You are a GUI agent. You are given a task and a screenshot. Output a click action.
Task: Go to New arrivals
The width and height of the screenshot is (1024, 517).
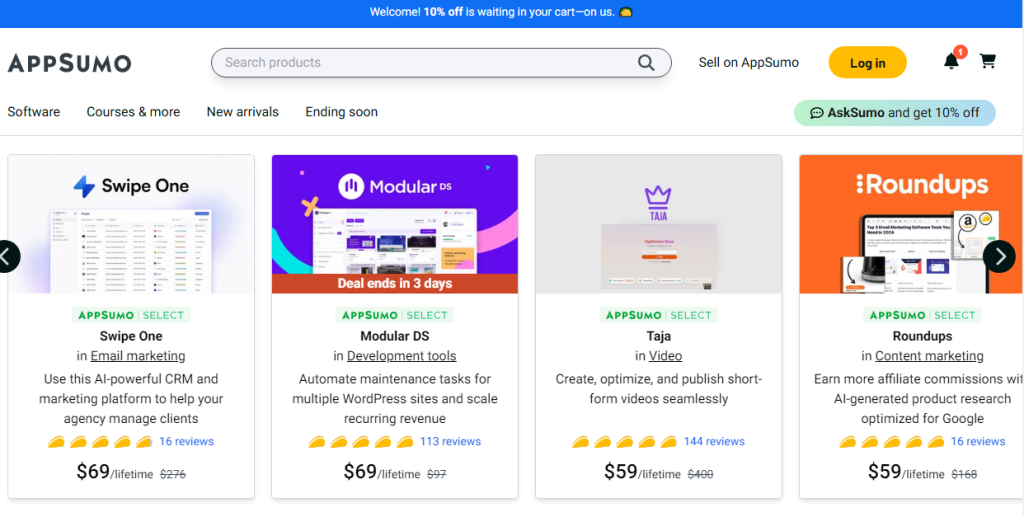(x=243, y=112)
